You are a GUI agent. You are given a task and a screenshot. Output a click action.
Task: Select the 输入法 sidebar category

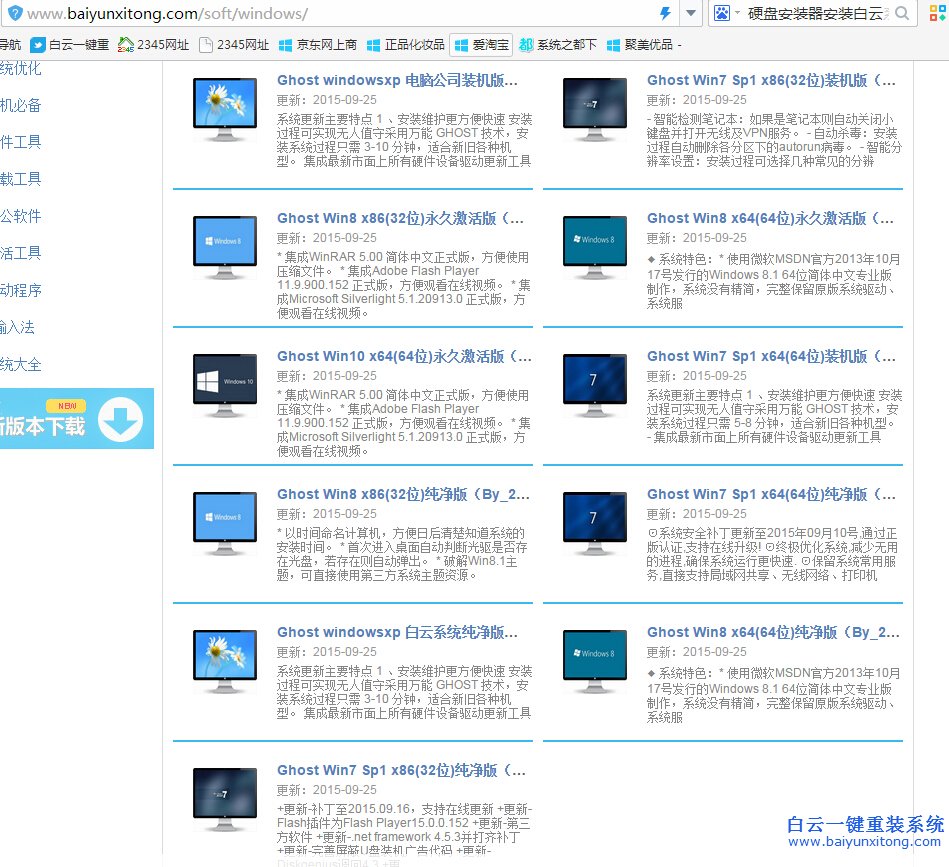point(18,327)
